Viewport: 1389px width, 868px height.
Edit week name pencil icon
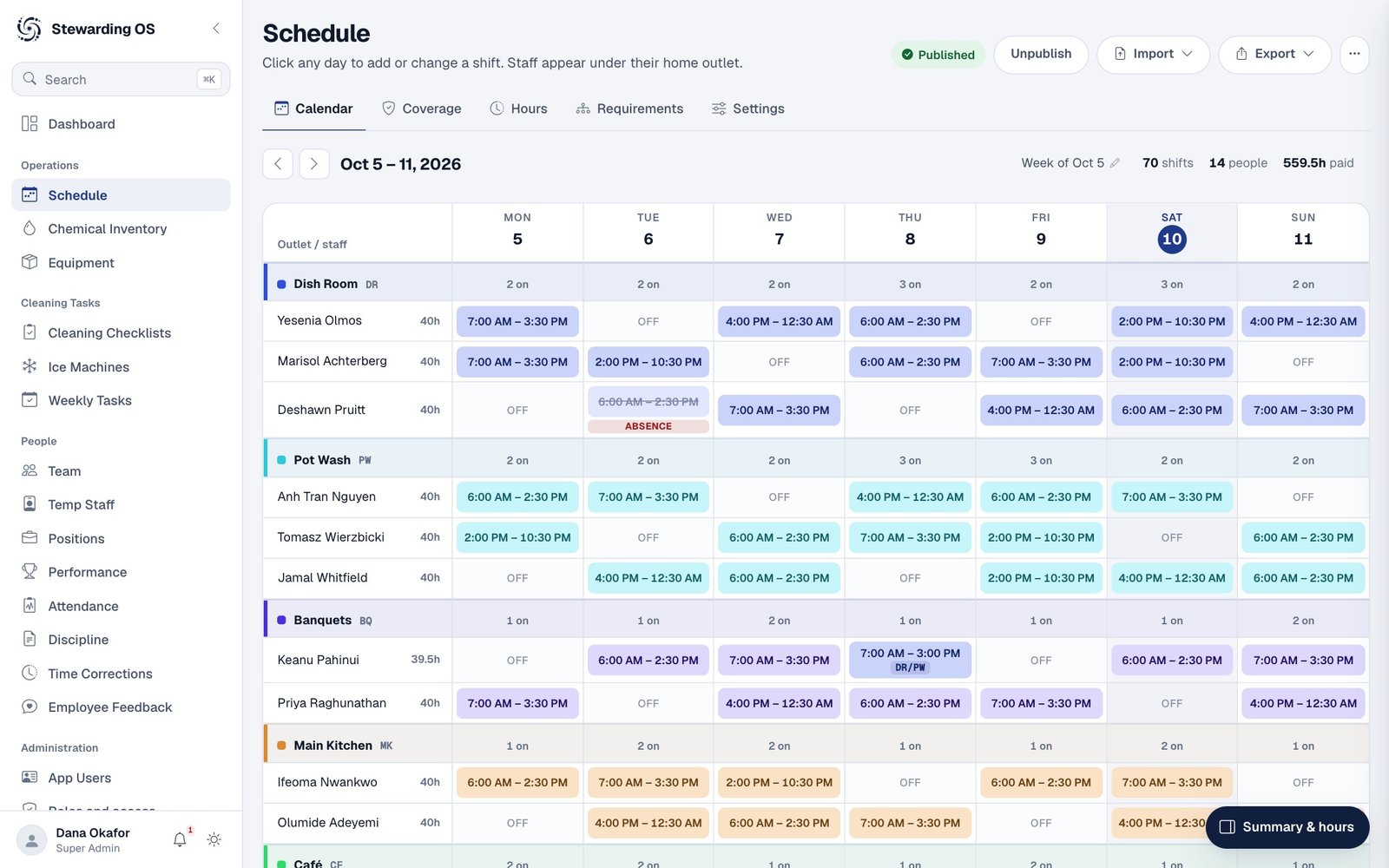(1116, 163)
